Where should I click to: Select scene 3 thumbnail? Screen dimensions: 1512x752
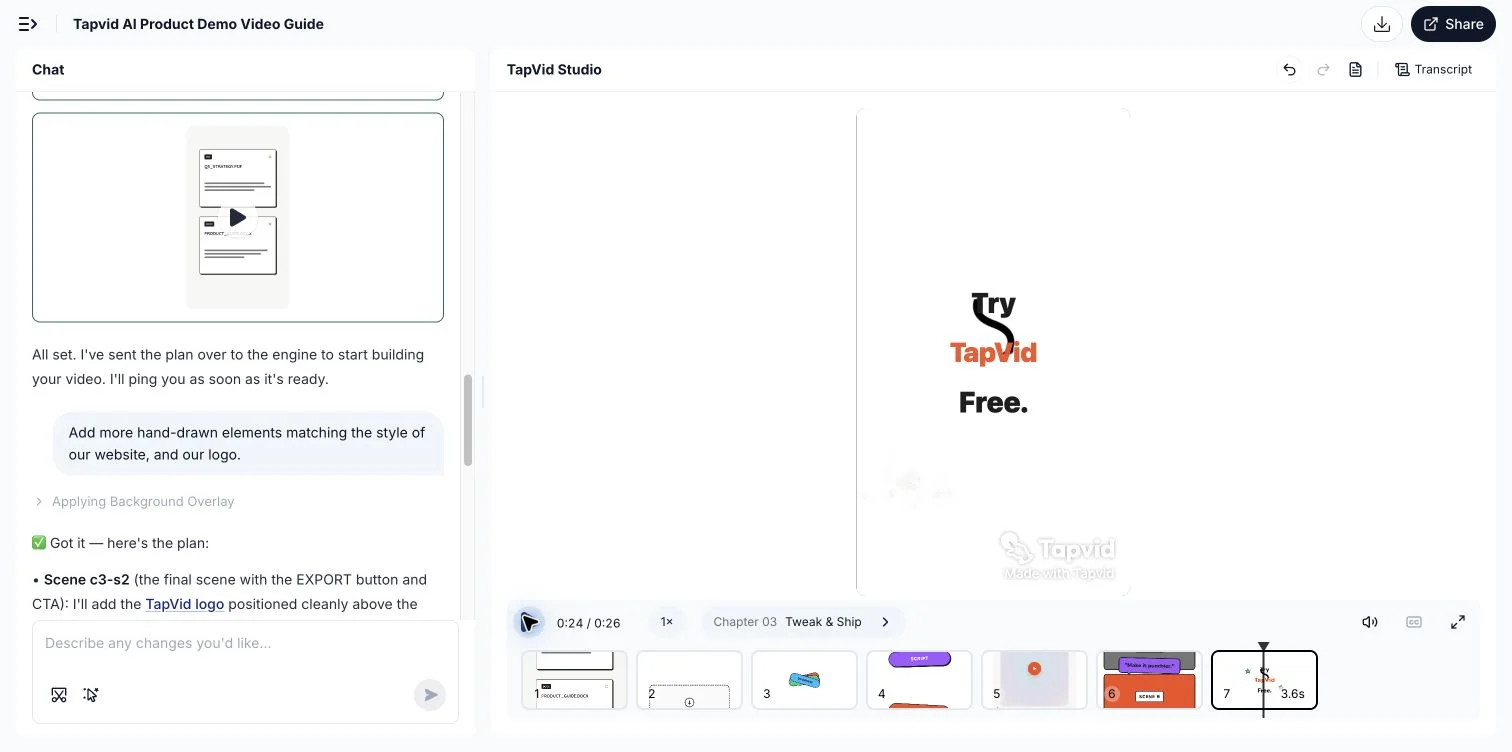tap(804, 680)
